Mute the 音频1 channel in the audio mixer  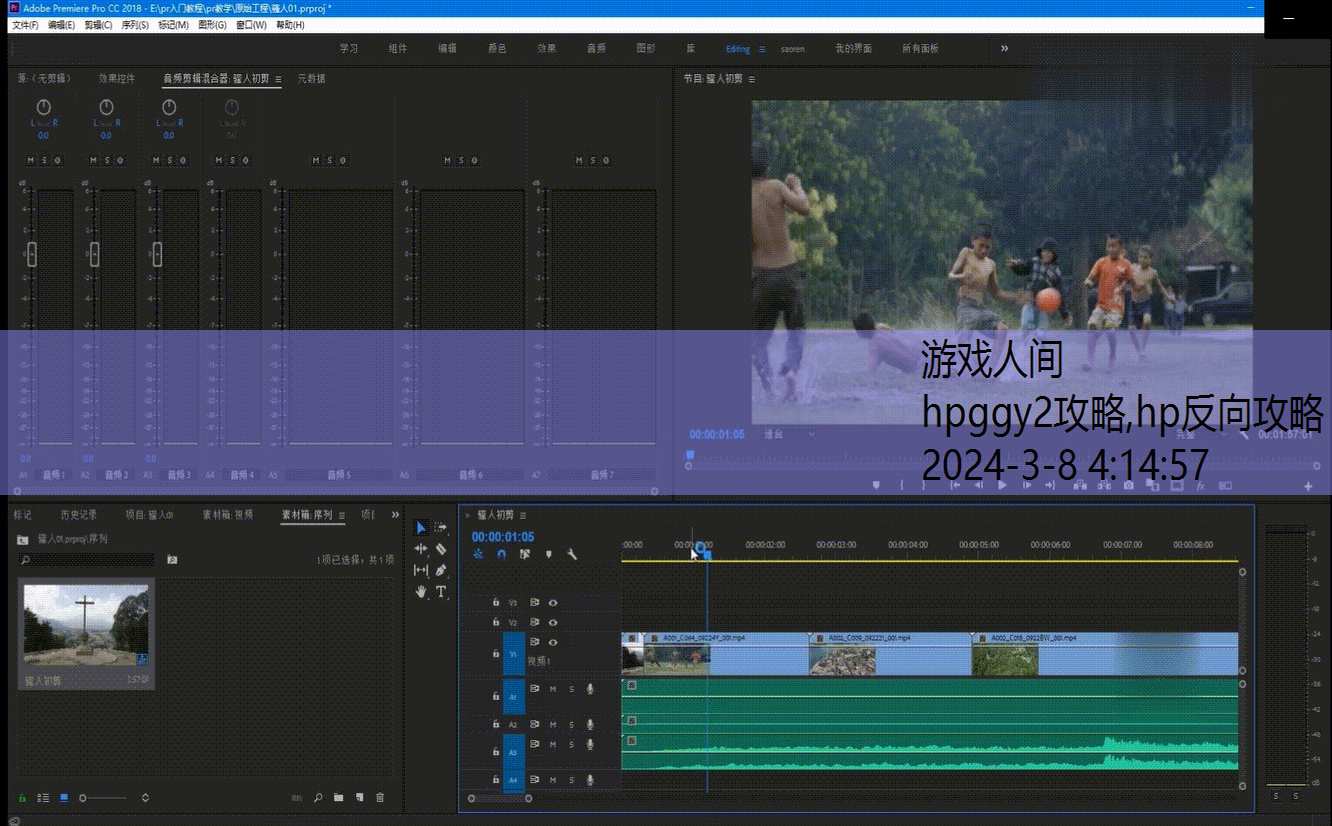pos(31,160)
